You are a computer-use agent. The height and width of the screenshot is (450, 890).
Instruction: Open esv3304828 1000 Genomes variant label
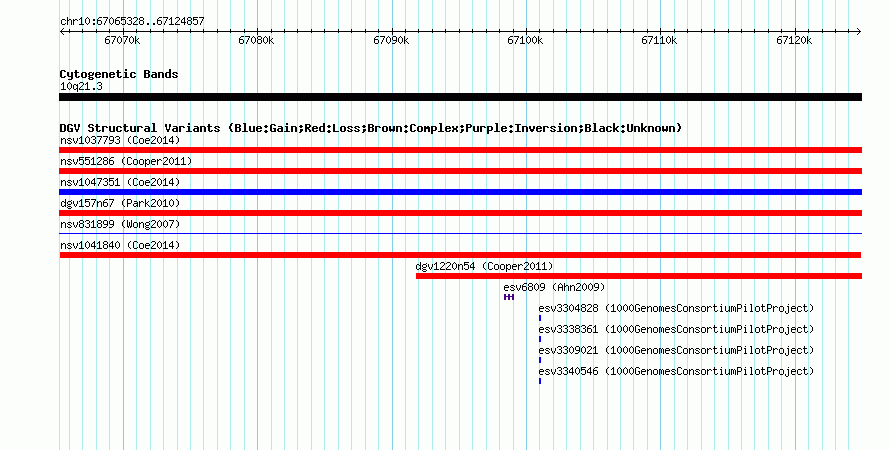click(676, 308)
